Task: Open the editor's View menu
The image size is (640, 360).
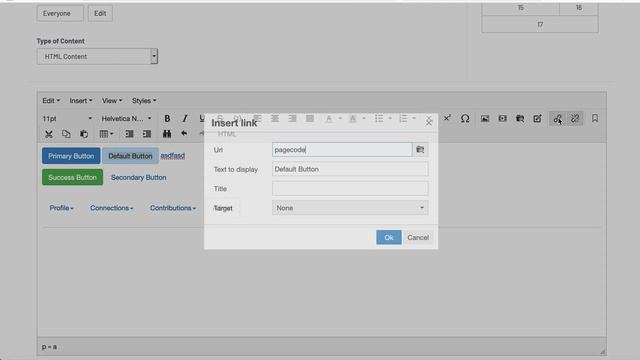Action: tap(112, 100)
